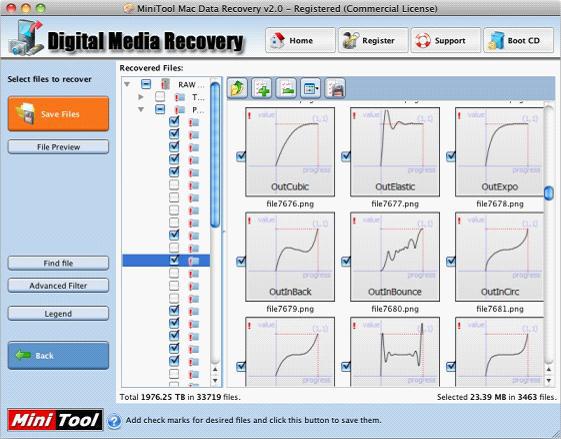The height and width of the screenshot is (439, 561).
Task: Click Save Files button
Action: (58, 114)
